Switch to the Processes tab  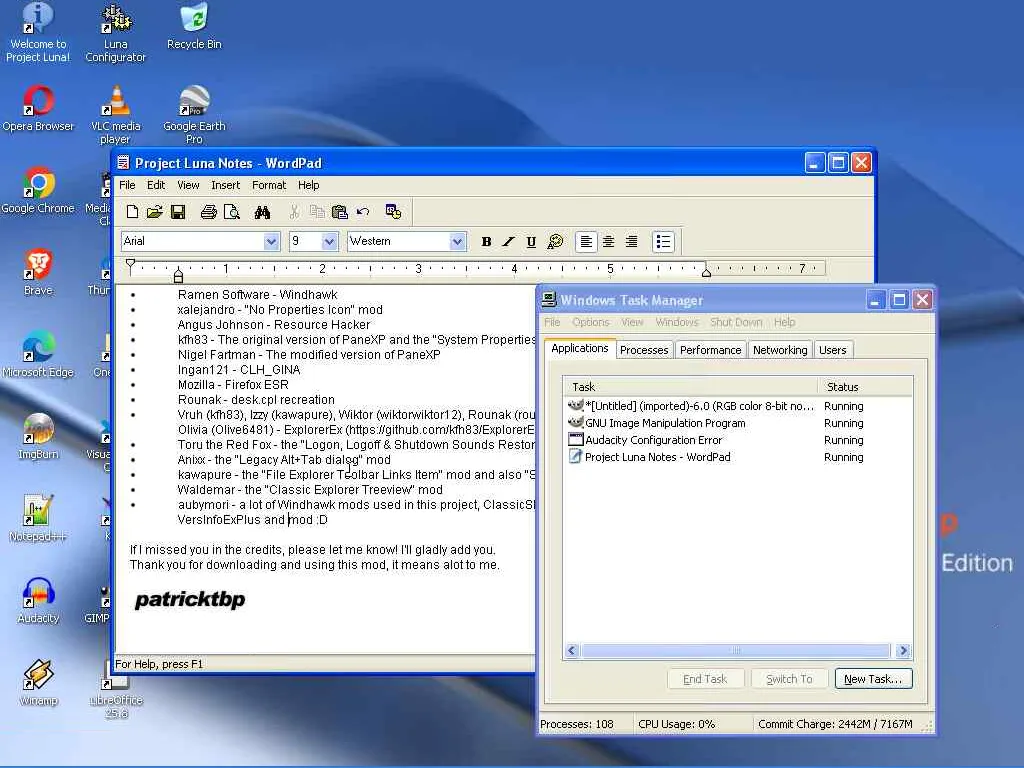[x=644, y=350]
